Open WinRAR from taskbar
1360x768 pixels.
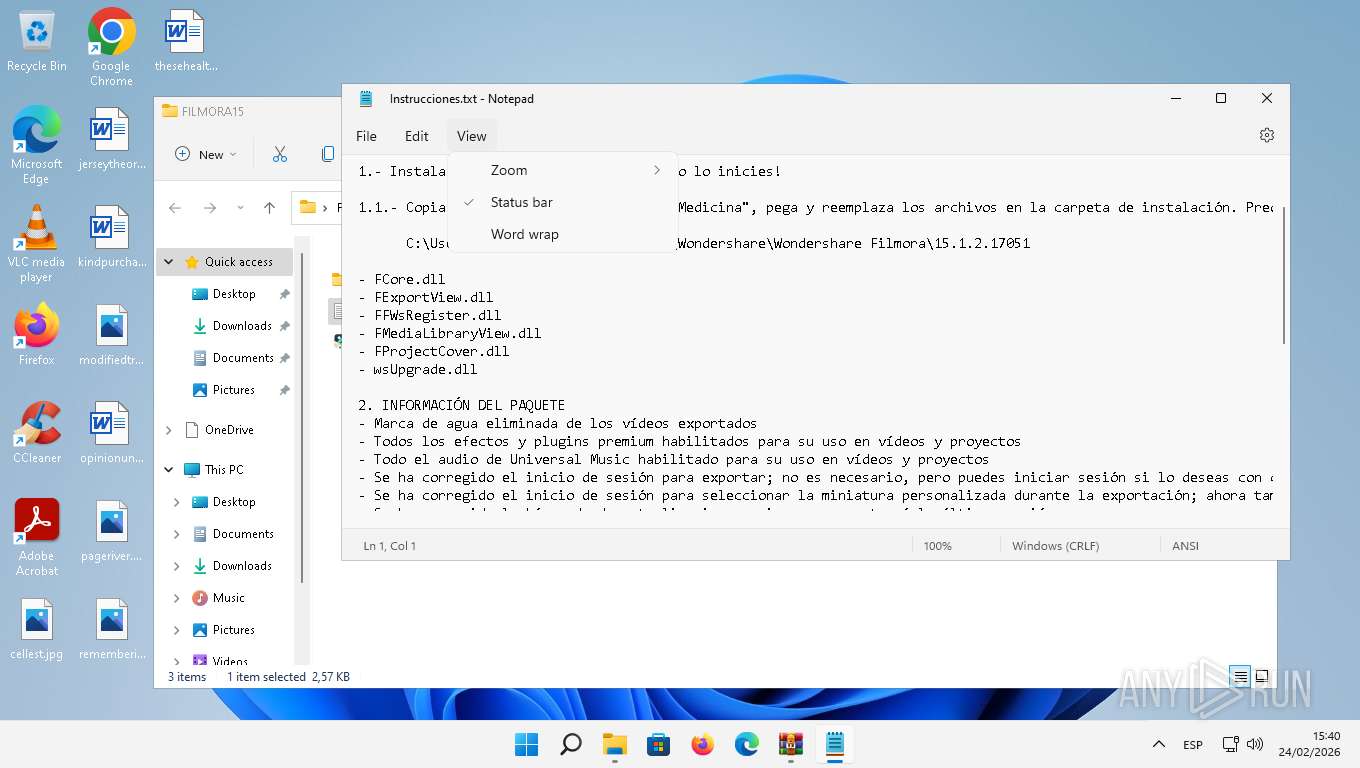pos(791,744)
